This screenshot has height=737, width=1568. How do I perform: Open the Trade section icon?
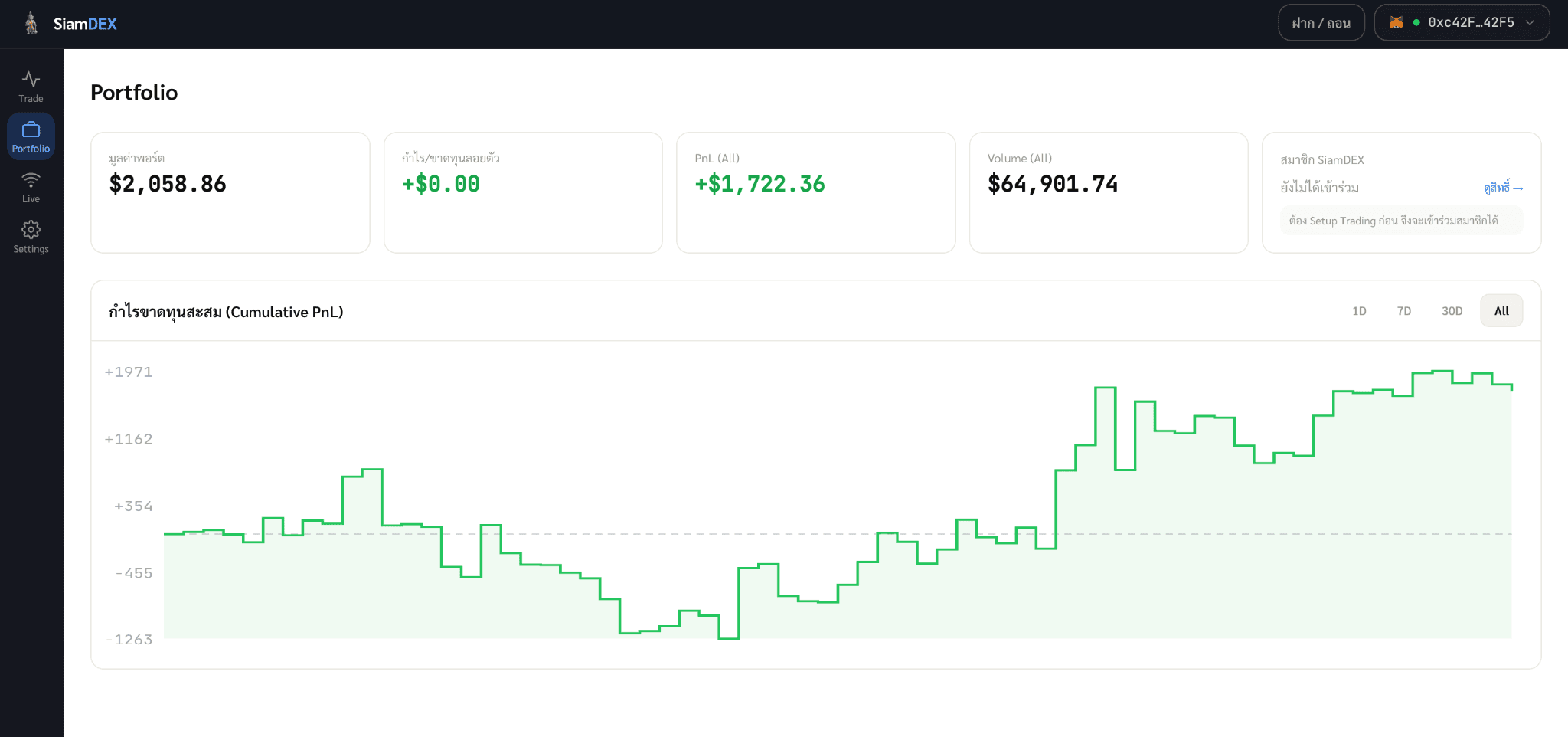(31, 79)
